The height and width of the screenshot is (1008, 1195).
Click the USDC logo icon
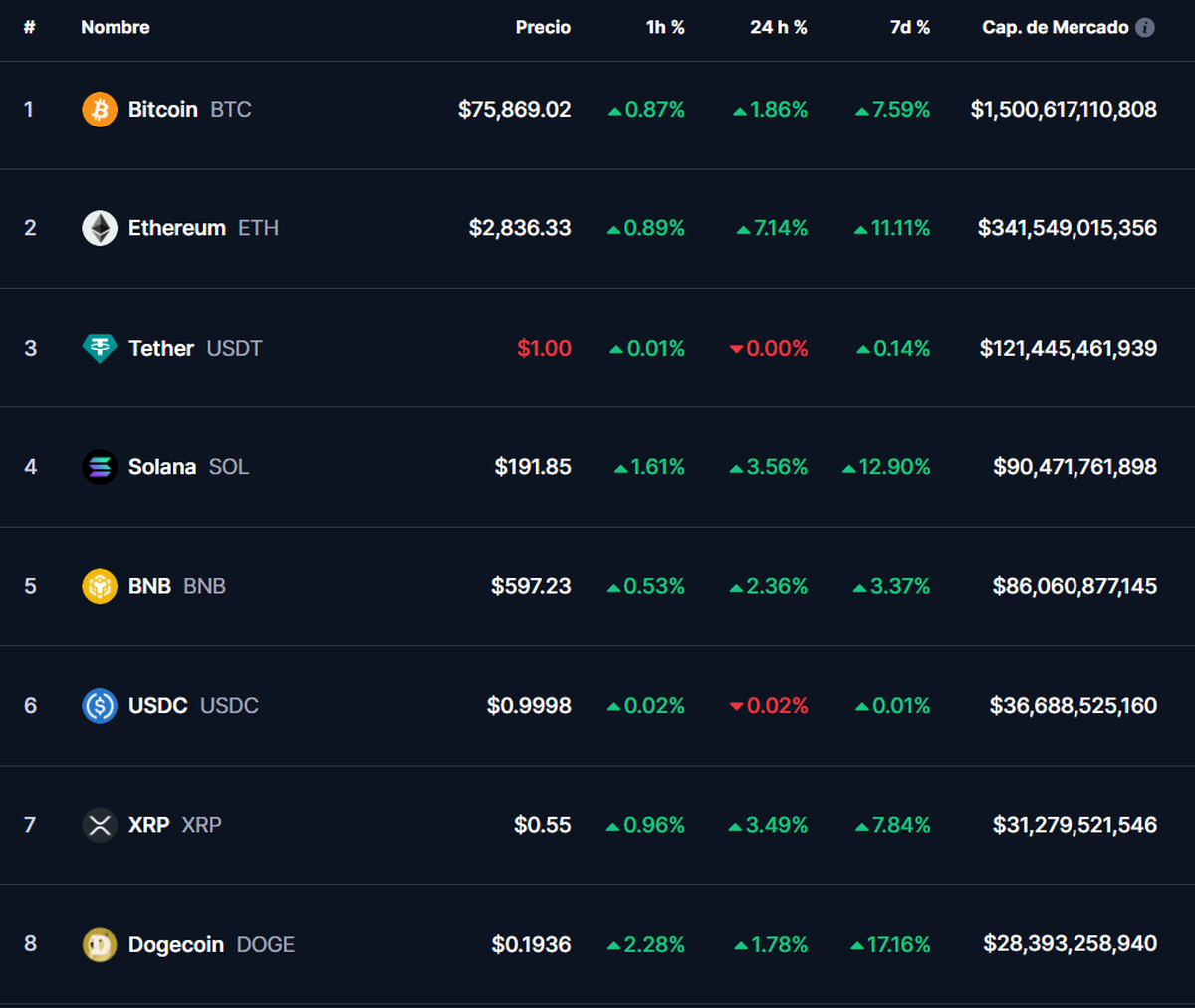tap(100, 705)
